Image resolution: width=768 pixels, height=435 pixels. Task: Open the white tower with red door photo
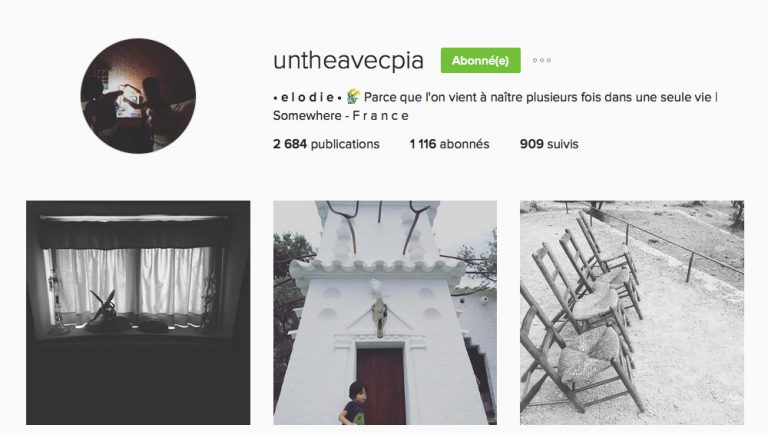click(x=385, y=313)
